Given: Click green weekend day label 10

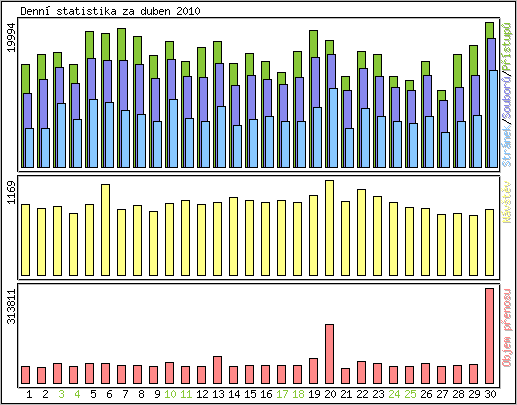Looking at the screenshot, I should [x=170, y=394].
